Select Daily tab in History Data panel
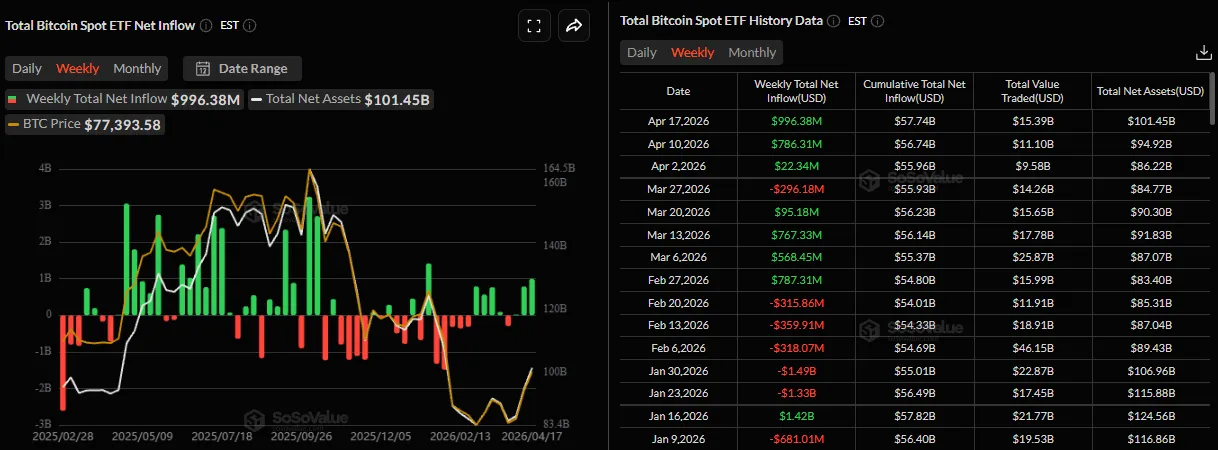The height and width of the screenshot is (450, 1218). click(x=641, y=53)
